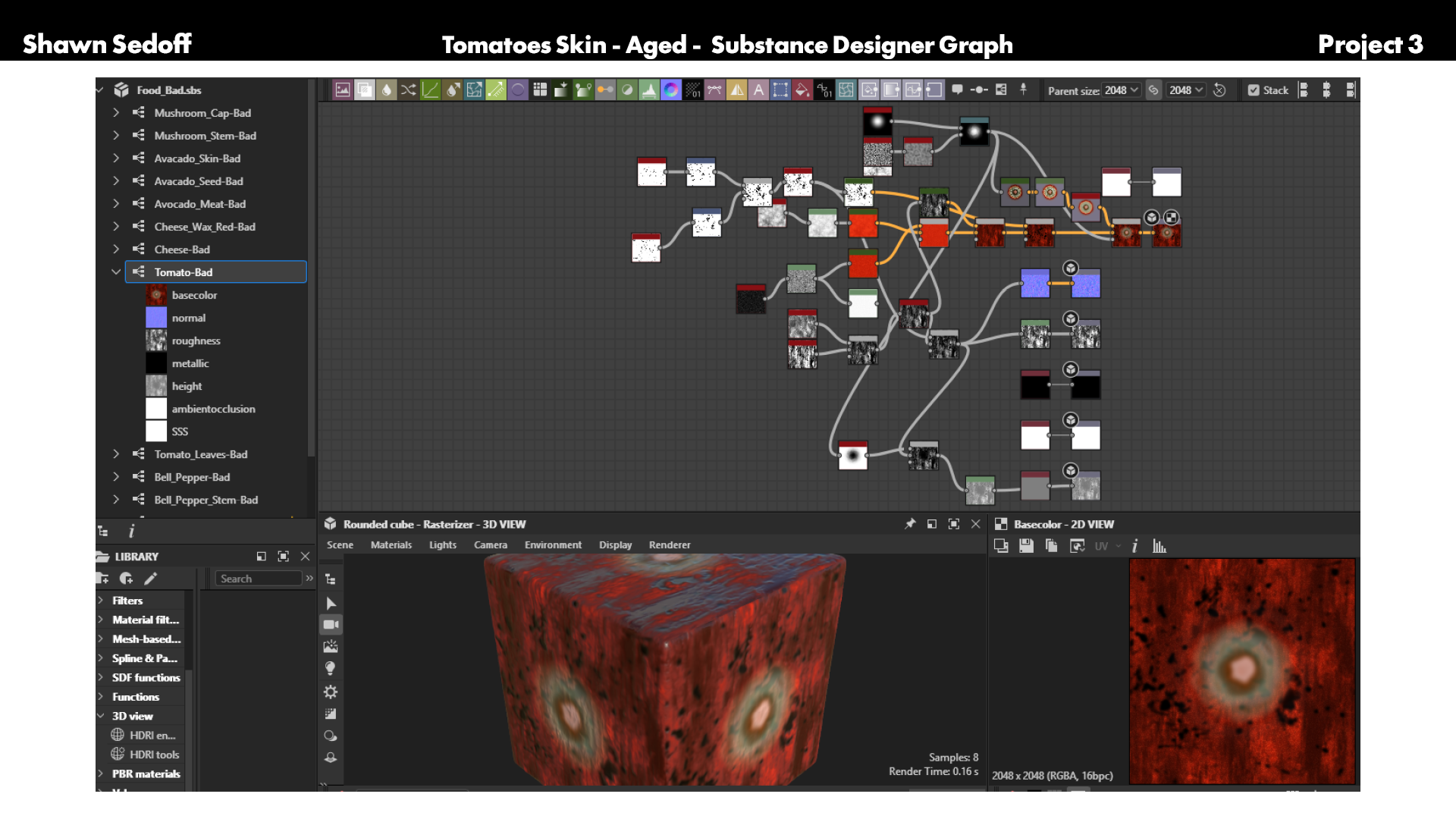This screenshot has width=1456, height=819.
Task: Add a Bitmap node from the graph toolbar
Action: [343, 90]
